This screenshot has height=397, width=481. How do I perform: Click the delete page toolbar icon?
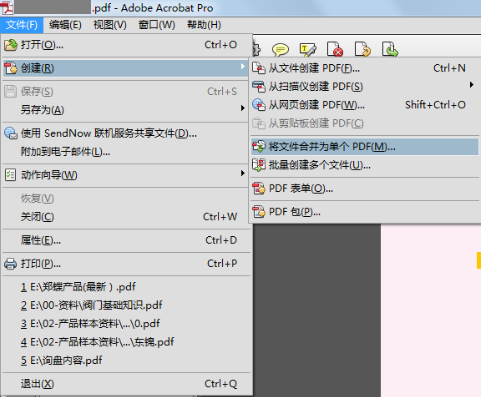335,49
